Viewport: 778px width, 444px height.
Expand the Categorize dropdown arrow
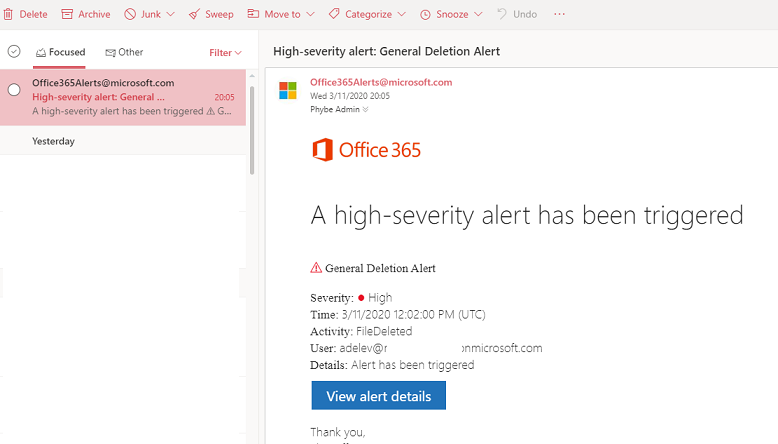401,14
